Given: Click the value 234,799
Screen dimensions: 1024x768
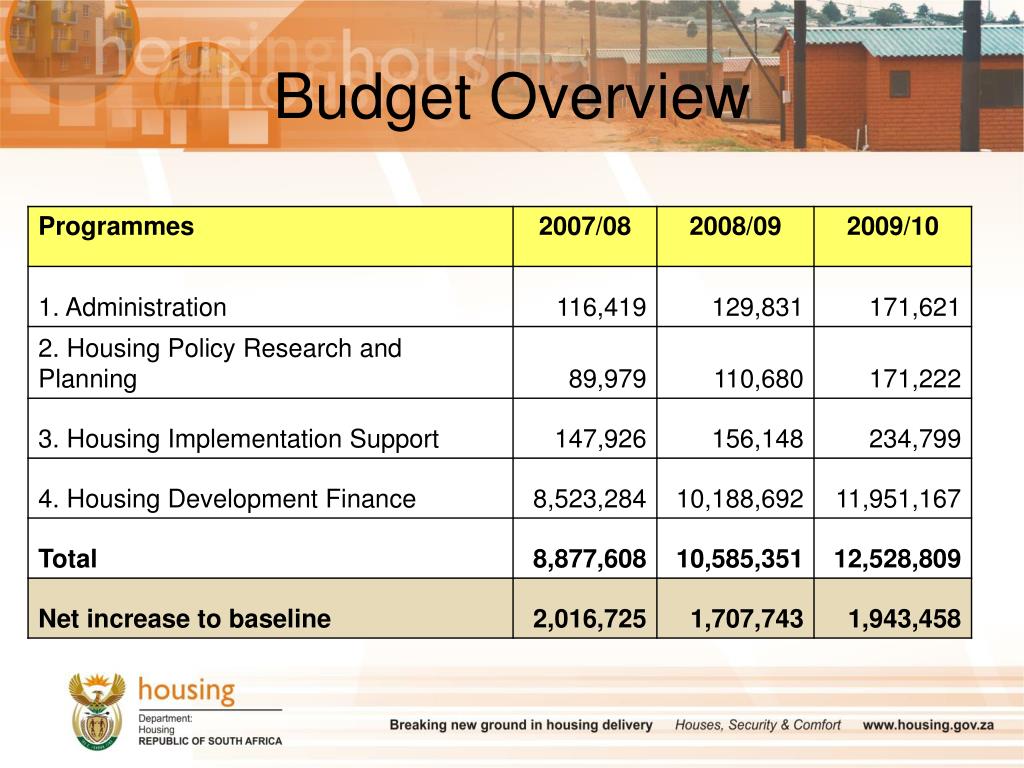Looking at the screenshot, I should coord(915,440).
